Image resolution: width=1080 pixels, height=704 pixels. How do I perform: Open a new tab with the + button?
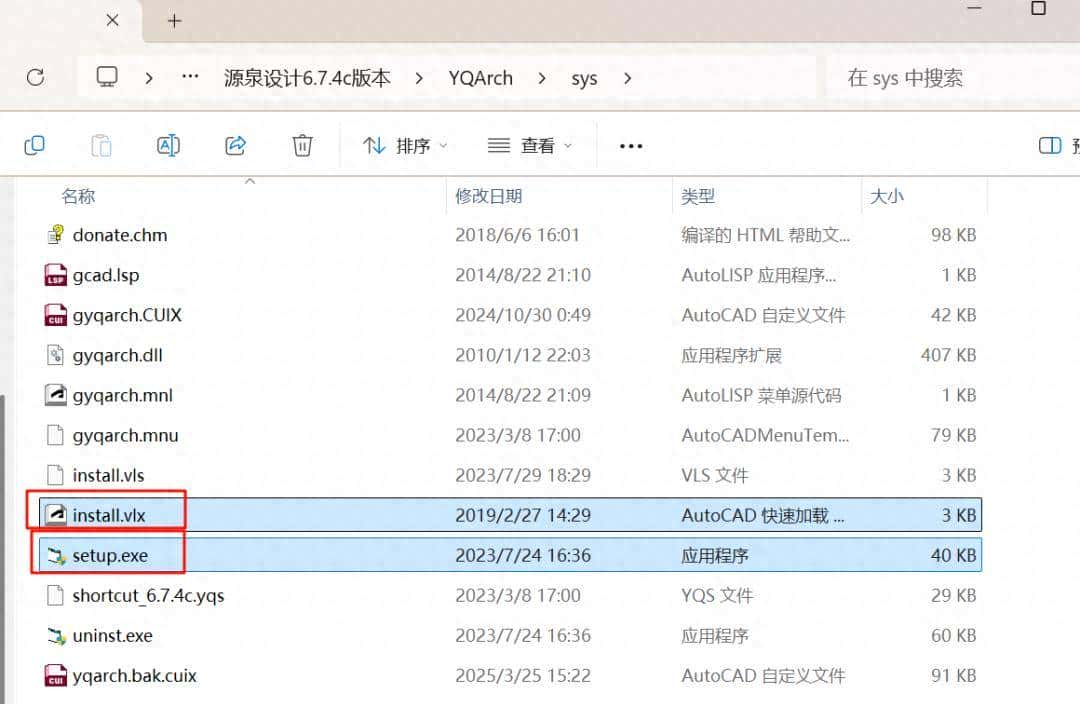(x=175, y=20)
